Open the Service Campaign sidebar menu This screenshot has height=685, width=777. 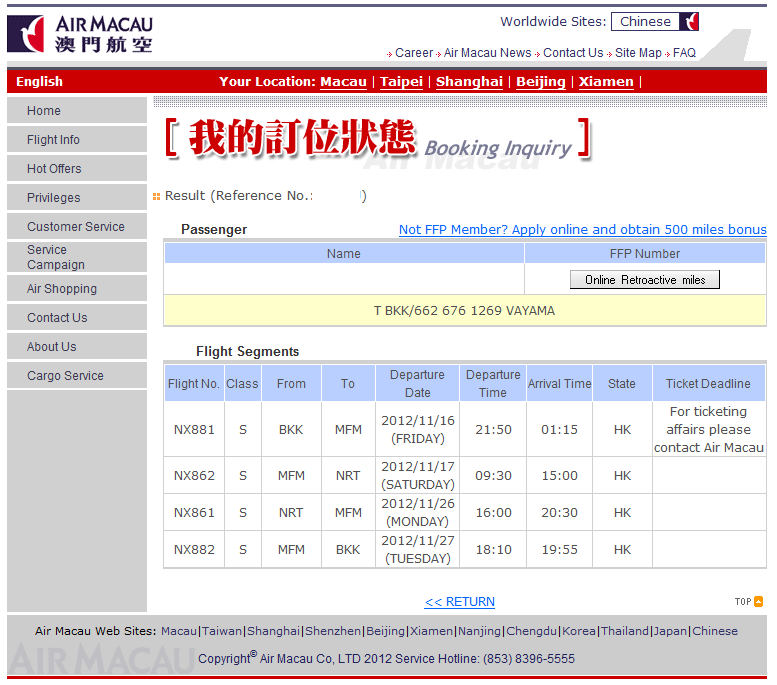coord(77,257)
